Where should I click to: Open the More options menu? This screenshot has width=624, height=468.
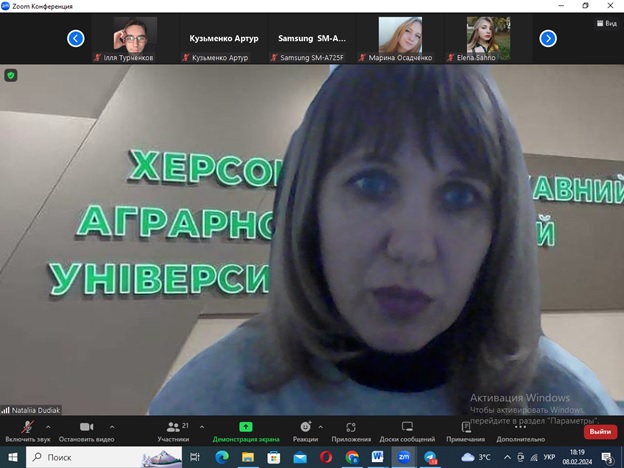pyautogui.click(x=521, y=431)
